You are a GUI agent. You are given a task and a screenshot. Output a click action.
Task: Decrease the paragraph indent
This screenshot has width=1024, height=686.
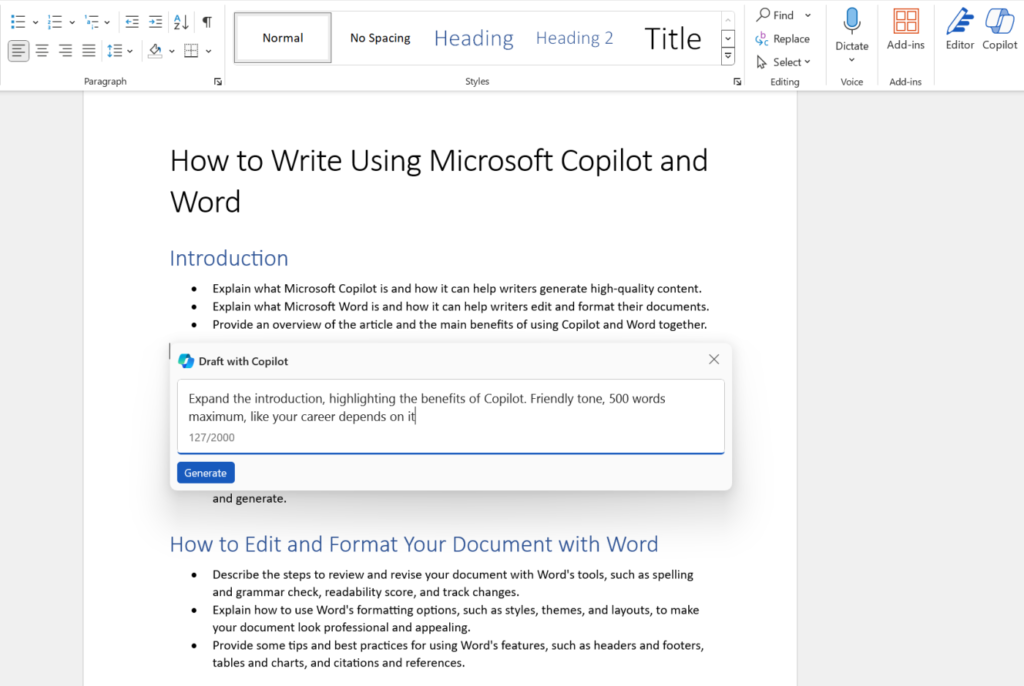point(132,21)
